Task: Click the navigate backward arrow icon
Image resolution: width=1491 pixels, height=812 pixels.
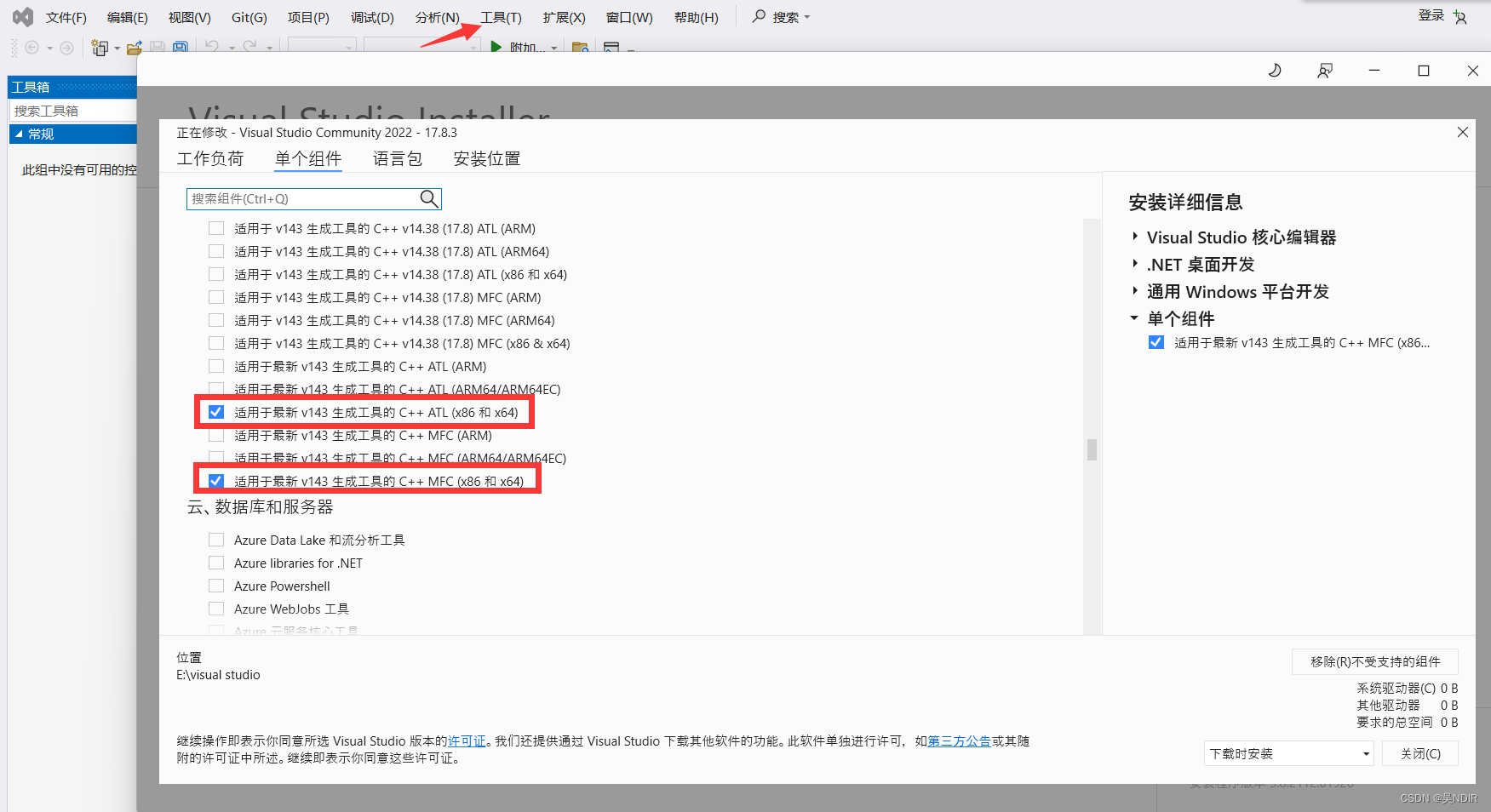Action: 32,48
